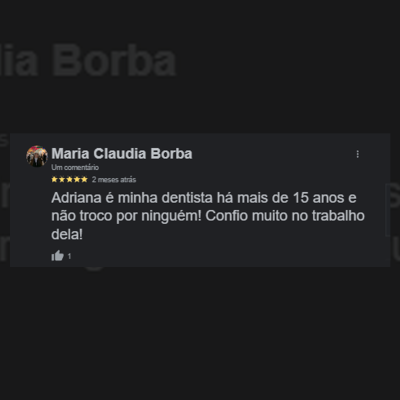
Task: Click the blurred 'Borba' heading in background
Action: [x=114, y=61]
